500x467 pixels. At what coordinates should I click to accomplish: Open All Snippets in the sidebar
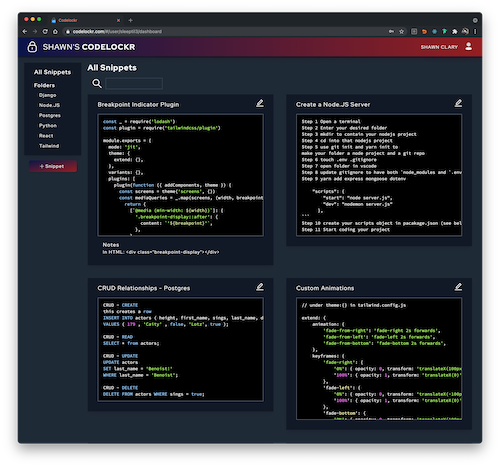click(x=52, y=72)
